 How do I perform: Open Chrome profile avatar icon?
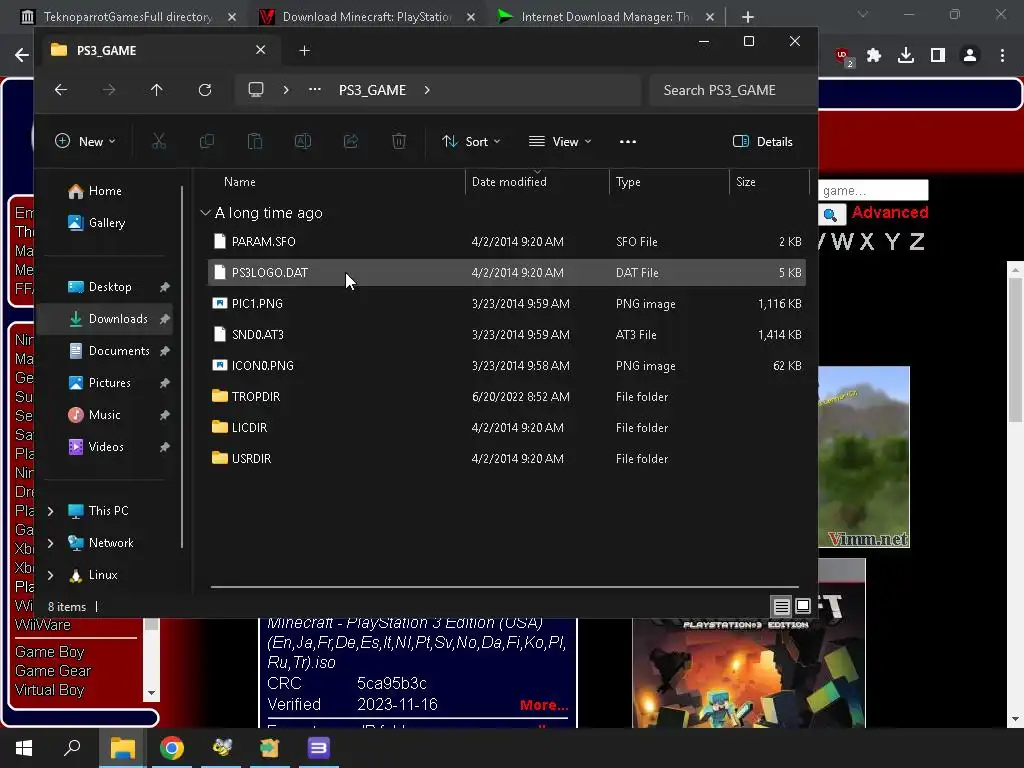click(x=970, y=56)
